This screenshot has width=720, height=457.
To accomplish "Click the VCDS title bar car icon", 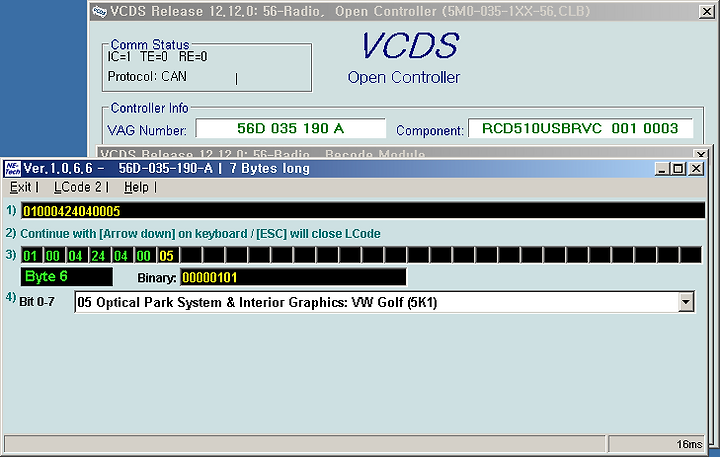I will pos(99,11).
